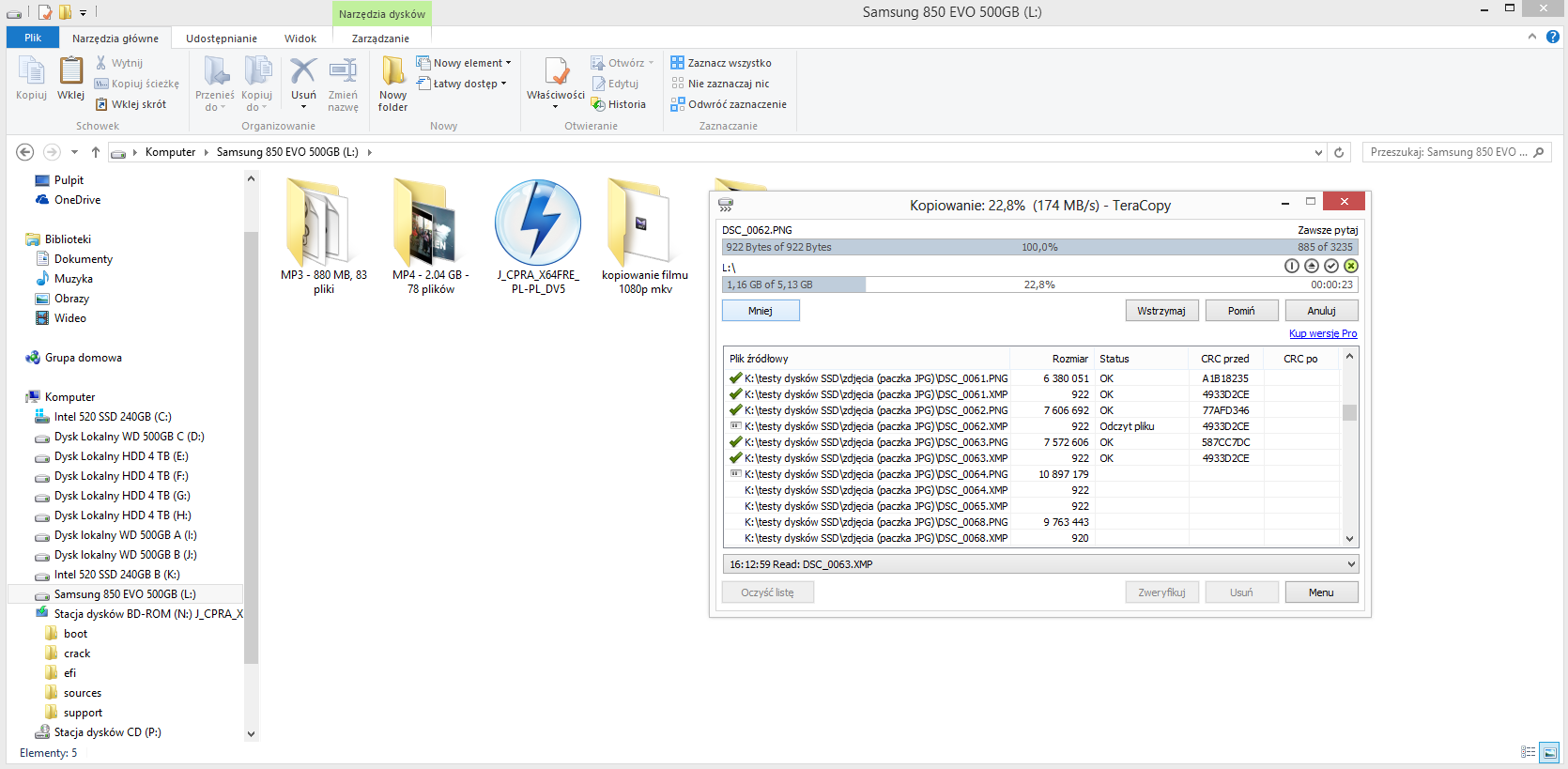The width and height of the screenshot is (1568, 769).
Task: Click the search magnifier icon
Action: click(1538, 152)
